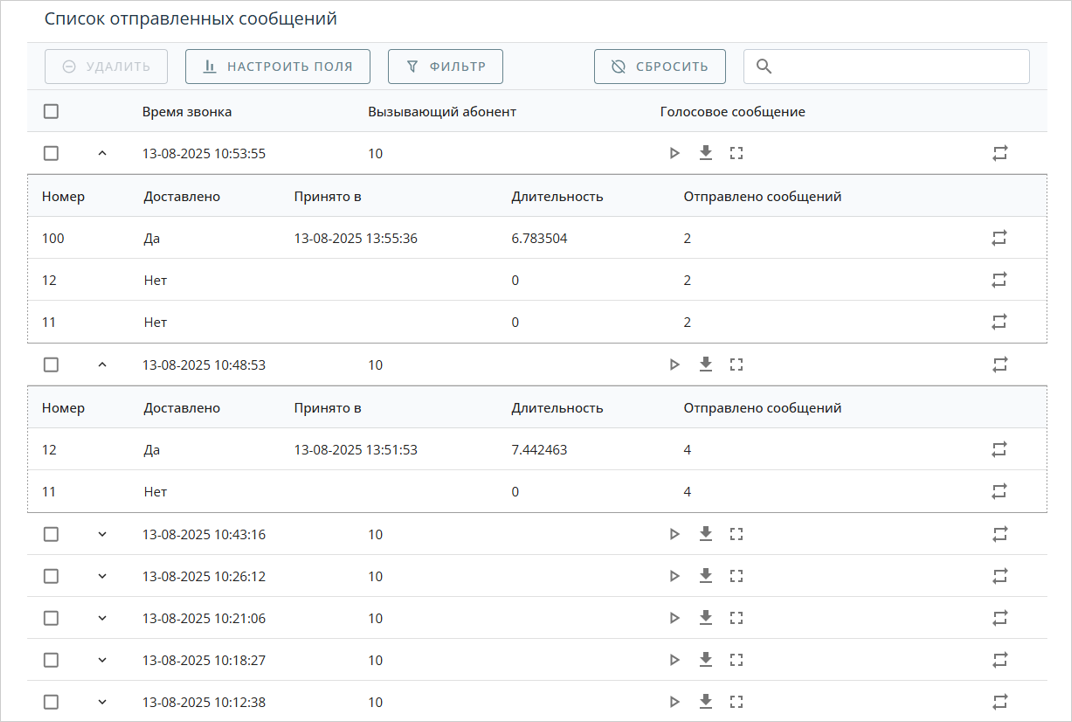Download the 10:21:06 voice message
Screen dimensions: 1072x722
click(x=705, y=619)
